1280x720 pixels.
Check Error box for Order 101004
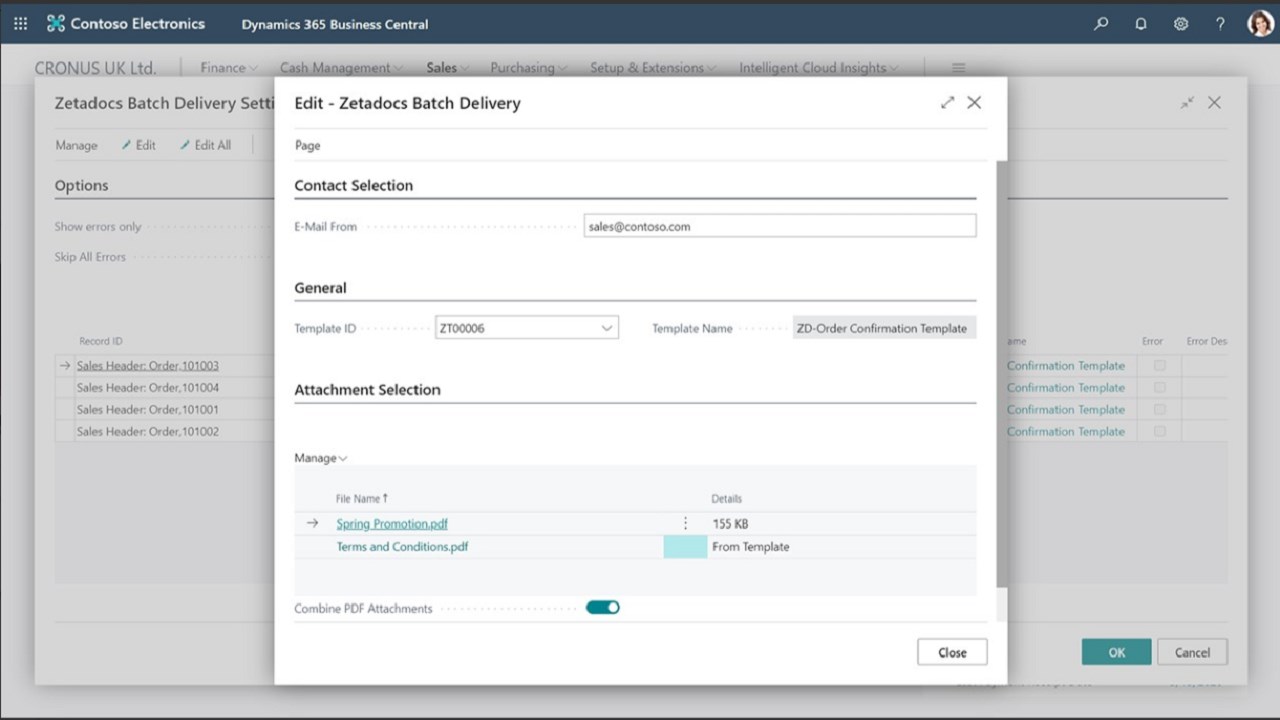click(1160, 388)
